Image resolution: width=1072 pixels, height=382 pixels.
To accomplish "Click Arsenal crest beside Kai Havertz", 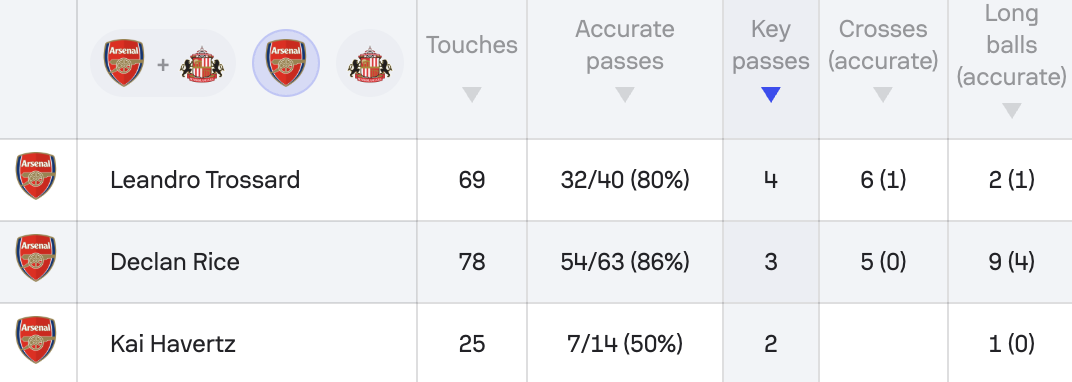I will (36, 340).
